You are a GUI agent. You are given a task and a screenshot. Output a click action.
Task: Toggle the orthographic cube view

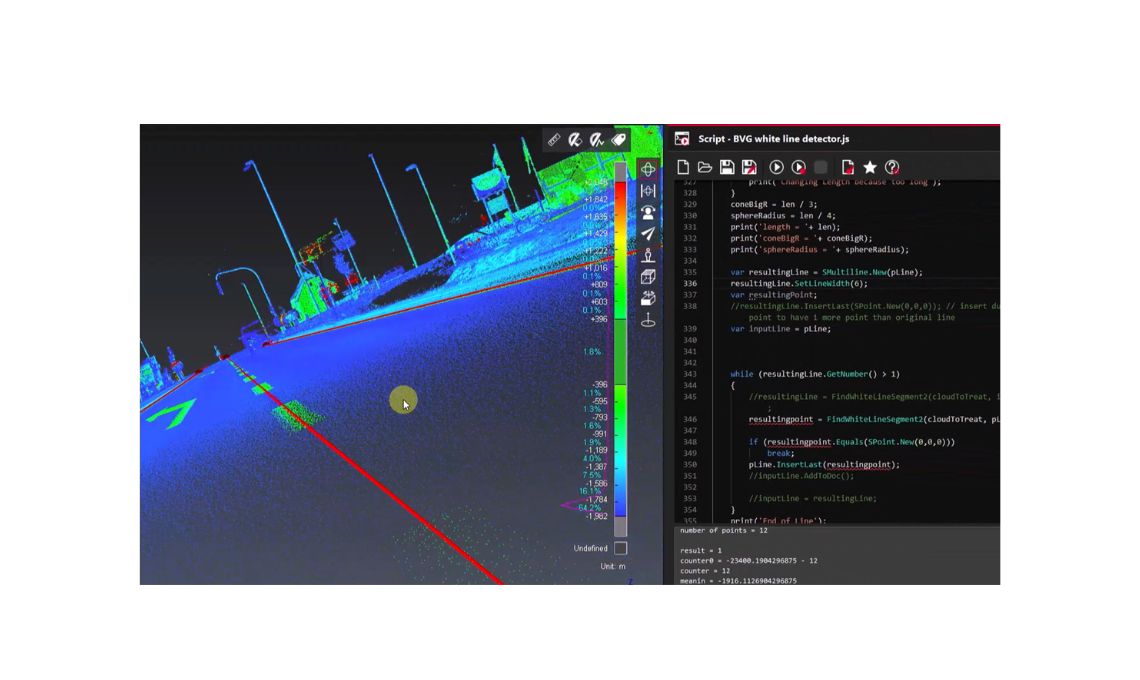point(646,277)
